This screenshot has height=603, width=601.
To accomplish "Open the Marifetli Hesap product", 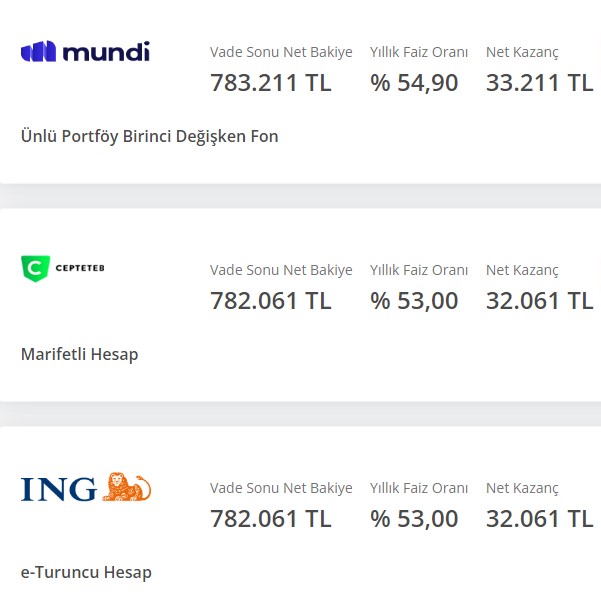I will (80, 355).
